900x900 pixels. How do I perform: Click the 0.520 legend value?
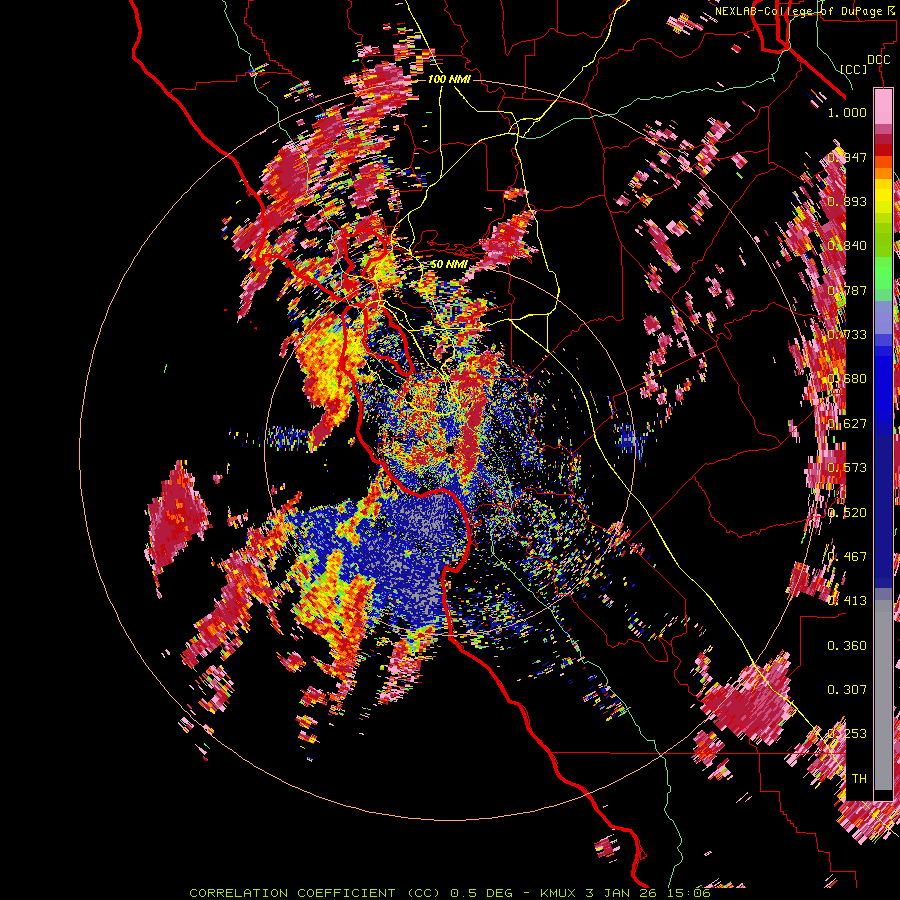[847, 513]
